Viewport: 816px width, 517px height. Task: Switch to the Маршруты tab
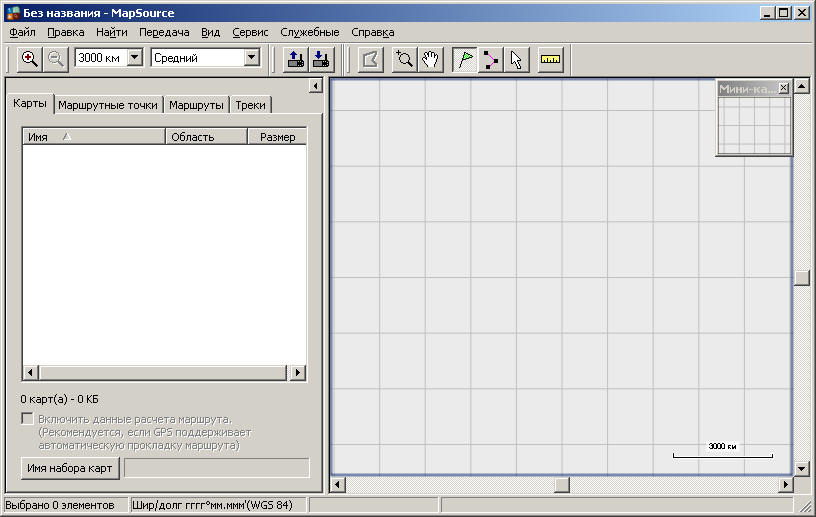(x=196, y=105)
